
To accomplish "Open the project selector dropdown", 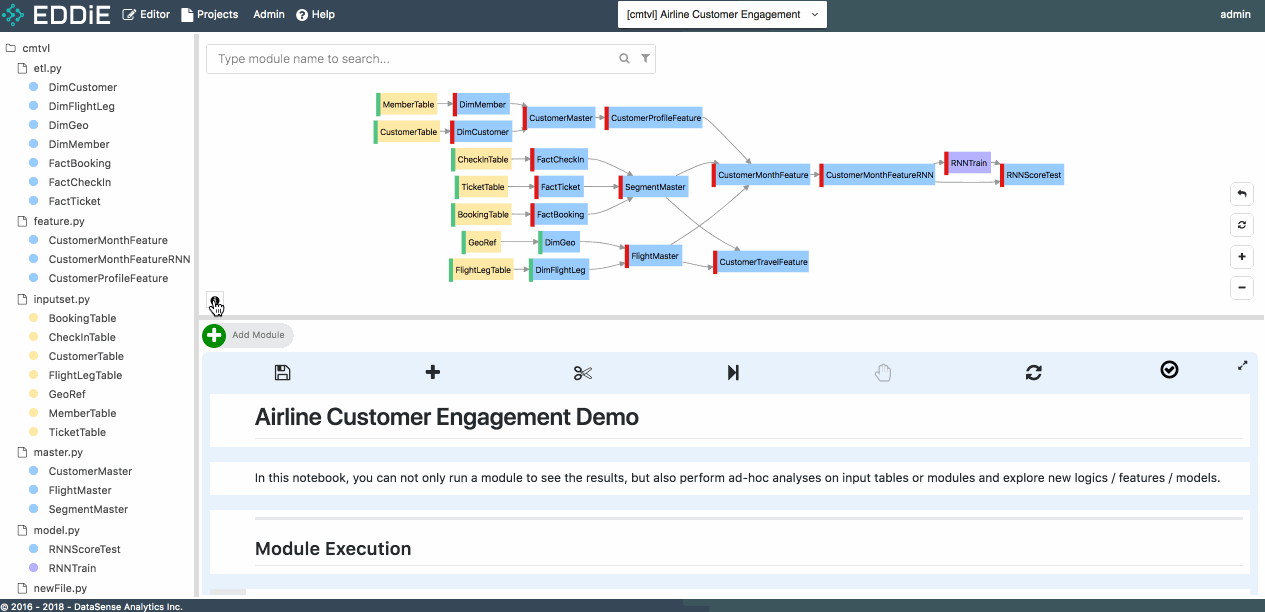I will 722,15.
